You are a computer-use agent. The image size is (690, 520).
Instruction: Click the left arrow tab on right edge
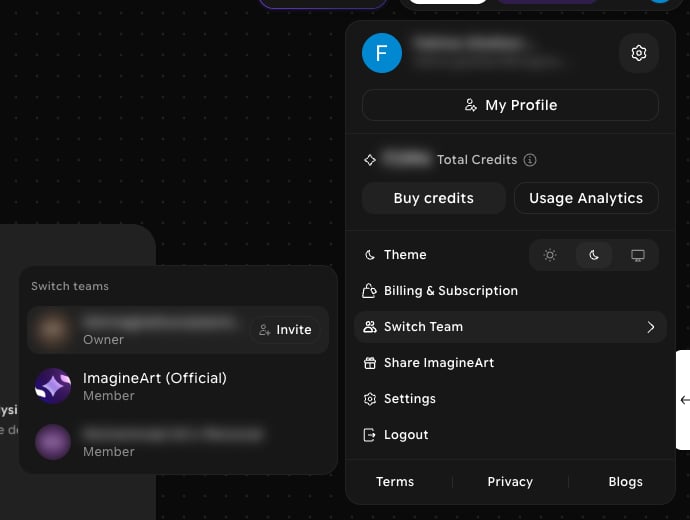[x=683, y=400]
